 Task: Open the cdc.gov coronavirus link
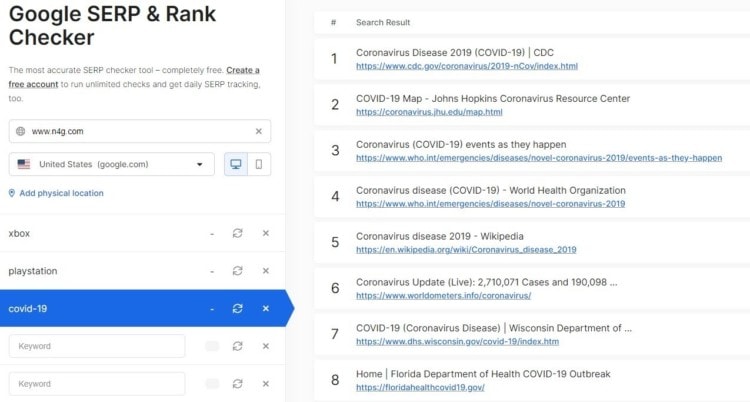pyautogui.click(x=467, y=66)
